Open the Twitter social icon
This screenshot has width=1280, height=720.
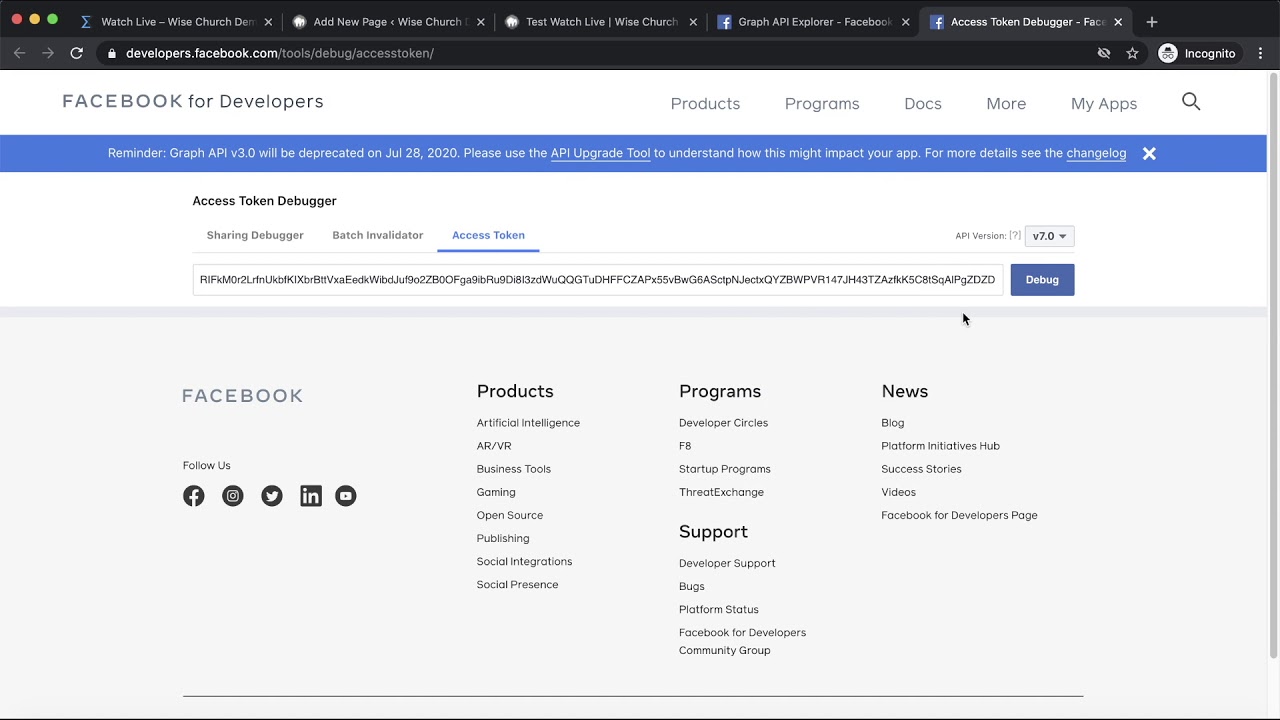[x=272, y=496]
